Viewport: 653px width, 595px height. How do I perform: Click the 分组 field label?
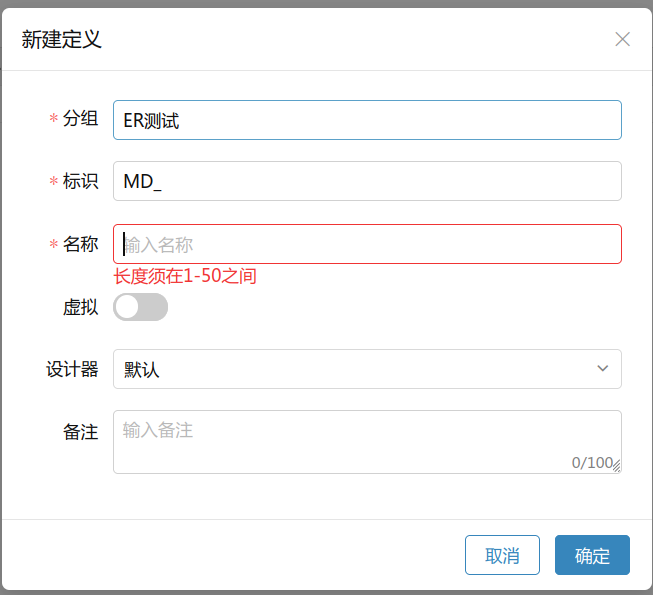(x=80, y=119)
